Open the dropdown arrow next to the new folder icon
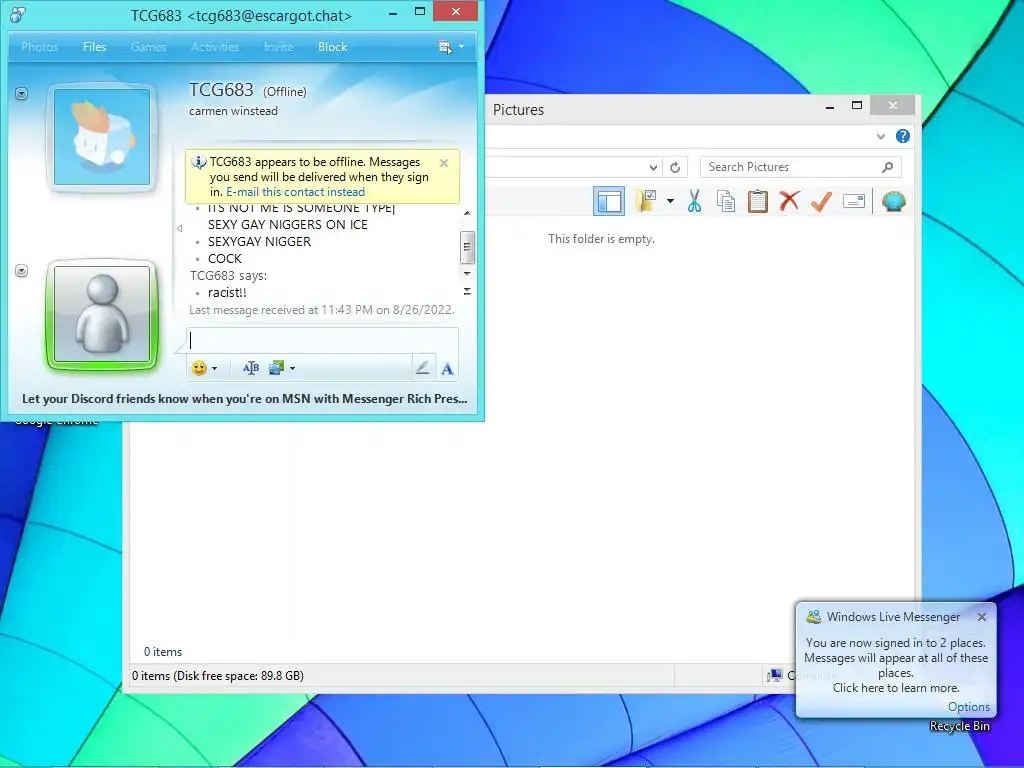 pyautogui.click(x=670, y=201)
